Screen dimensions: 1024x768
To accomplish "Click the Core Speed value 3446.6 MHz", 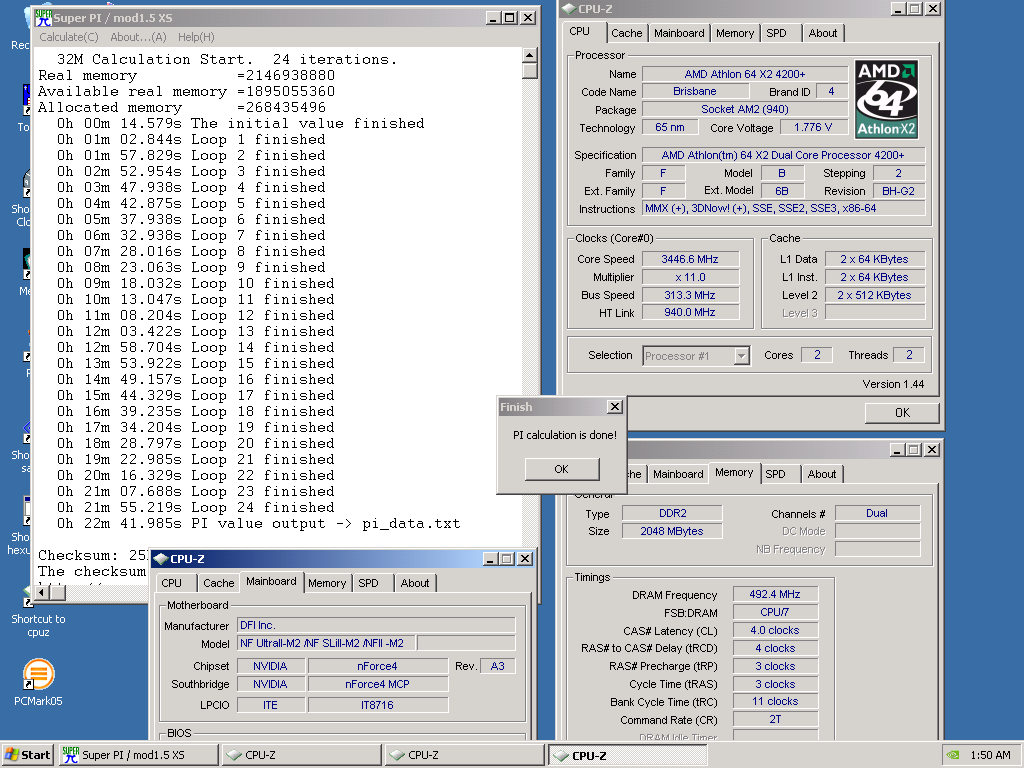I will pos(690,259).
